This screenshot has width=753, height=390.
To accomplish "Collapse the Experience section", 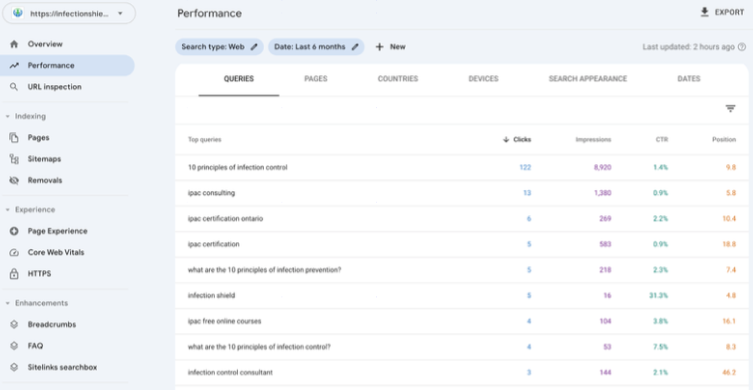I will tap(7, 210).
